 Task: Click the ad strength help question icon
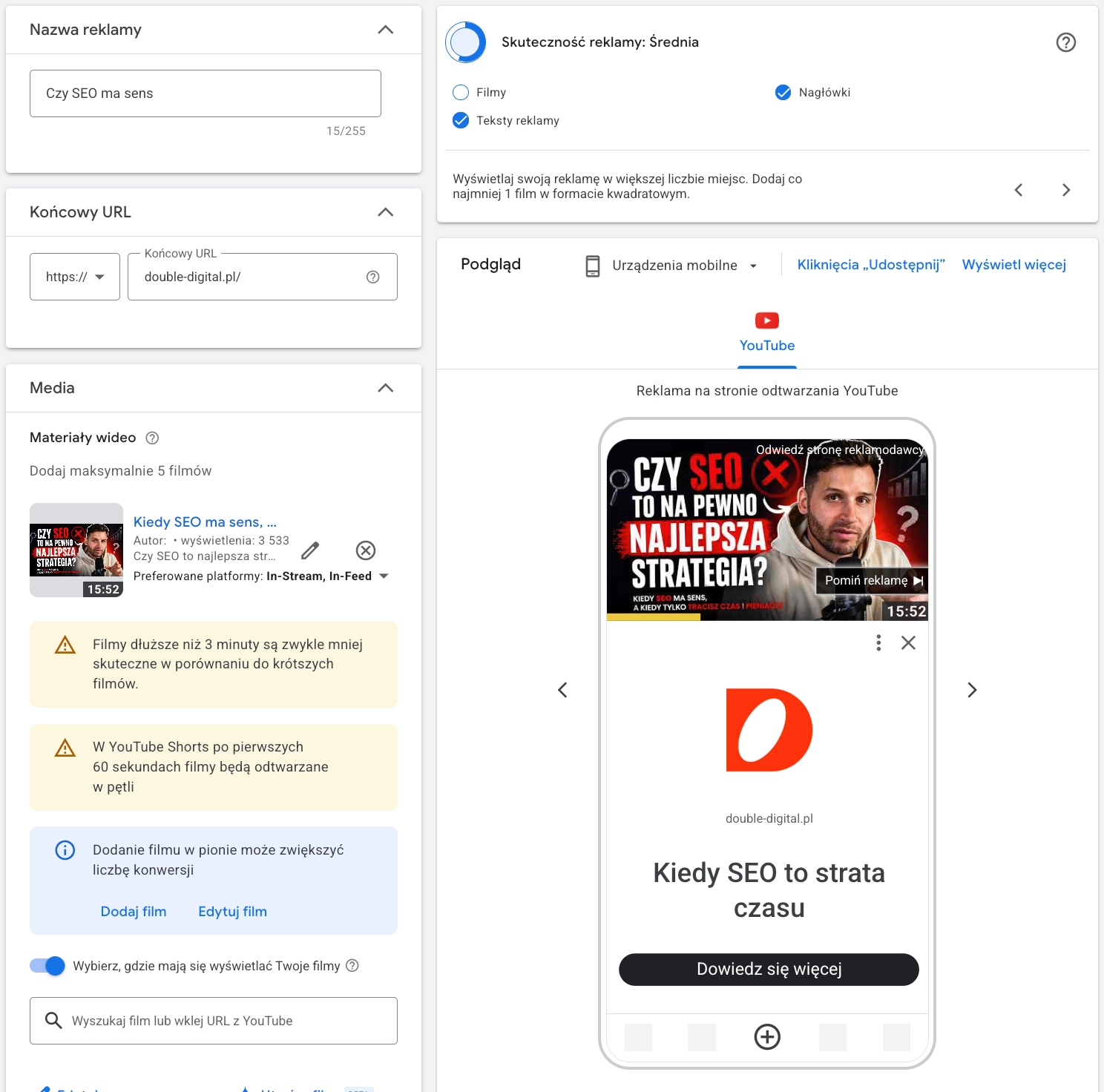click(x=1065, y=42)
